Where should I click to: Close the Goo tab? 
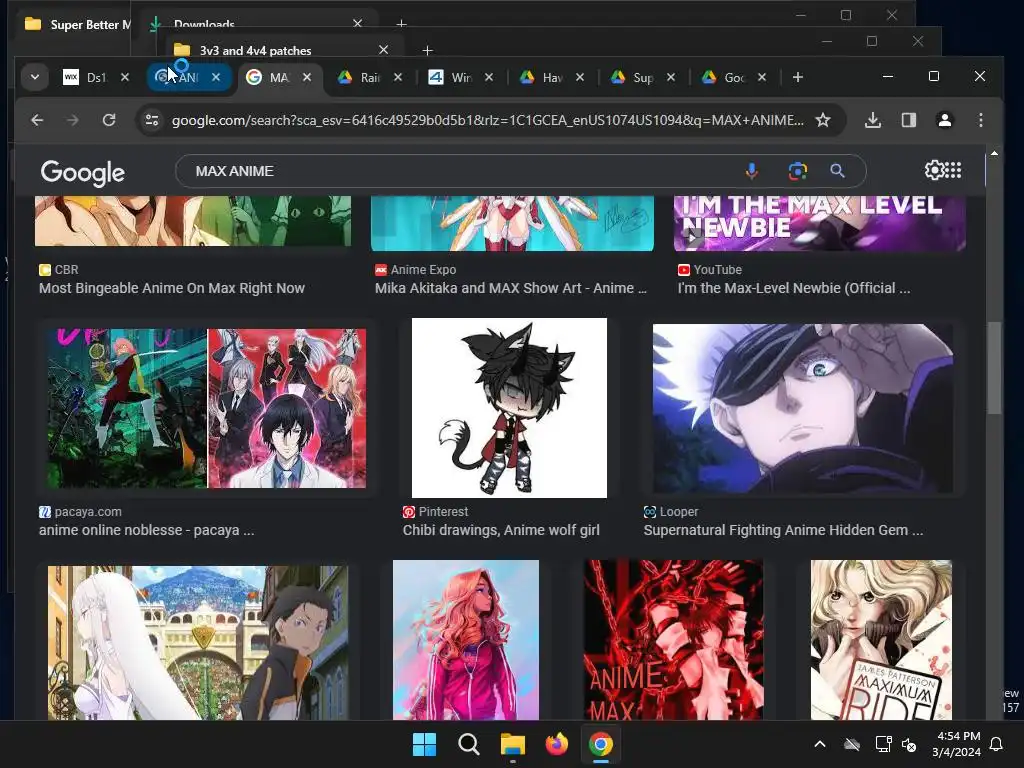(761, 77)
